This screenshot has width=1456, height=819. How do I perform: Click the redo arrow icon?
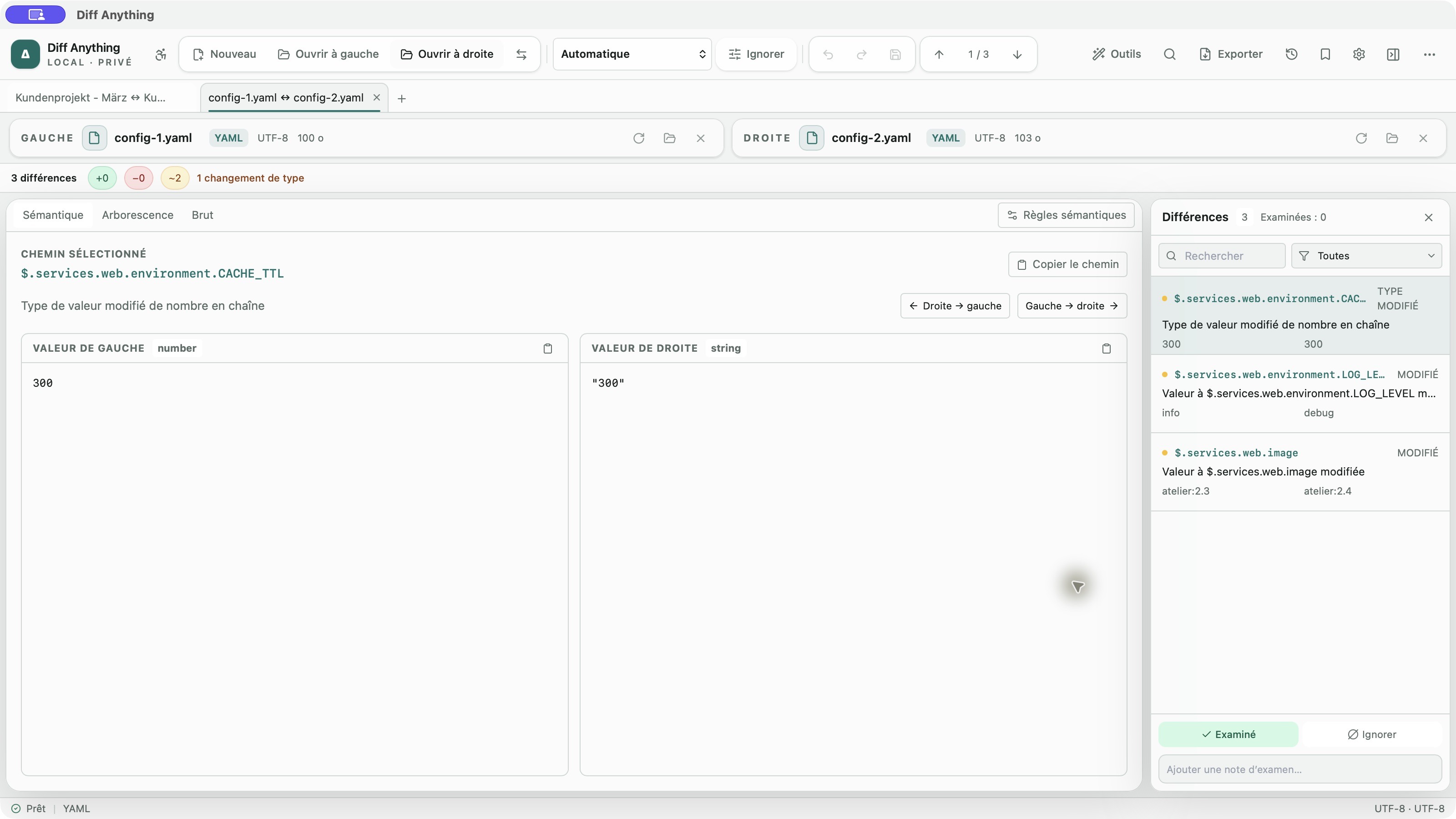(861, 54)
